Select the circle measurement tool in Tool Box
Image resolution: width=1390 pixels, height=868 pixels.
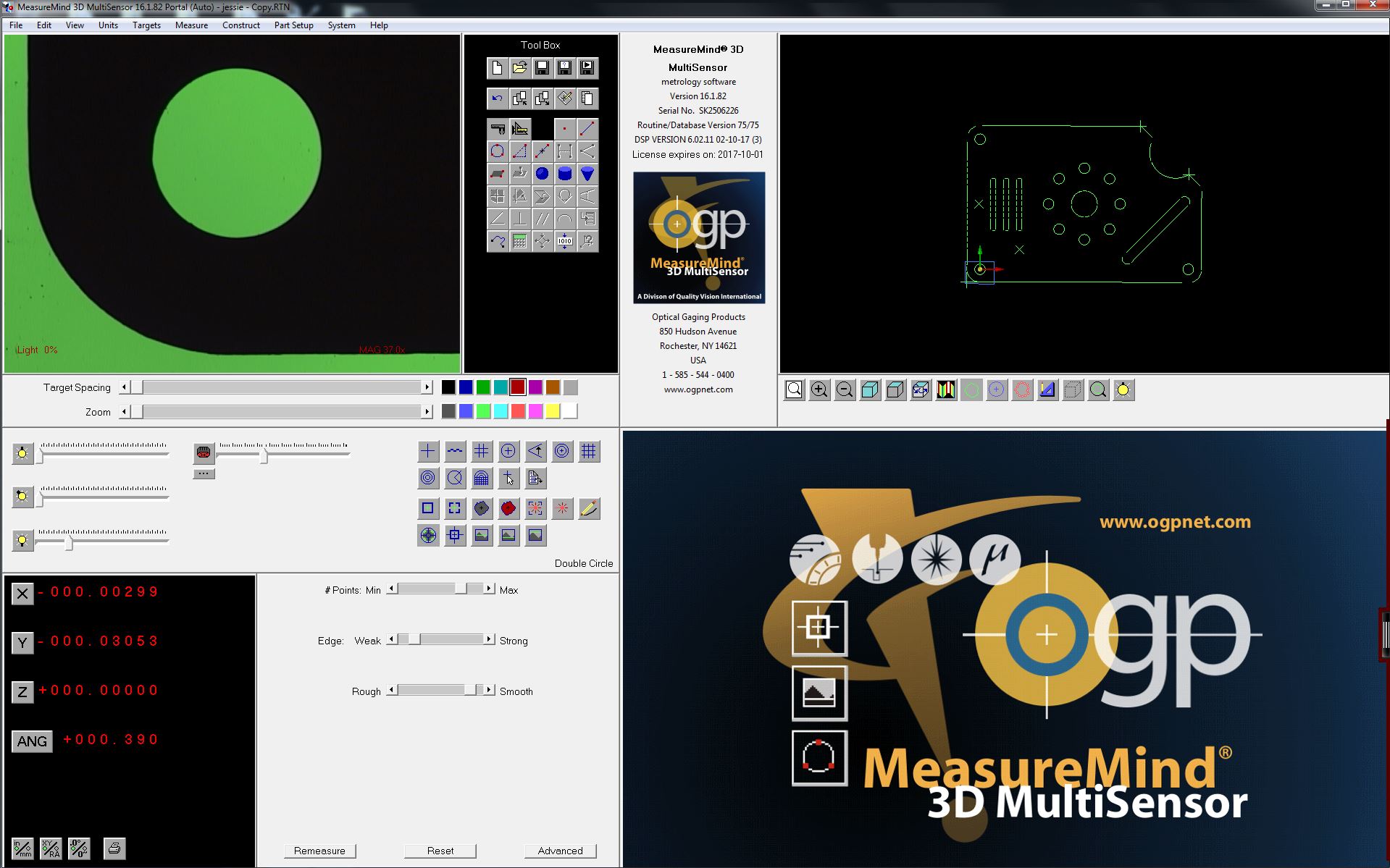point(498,151)
